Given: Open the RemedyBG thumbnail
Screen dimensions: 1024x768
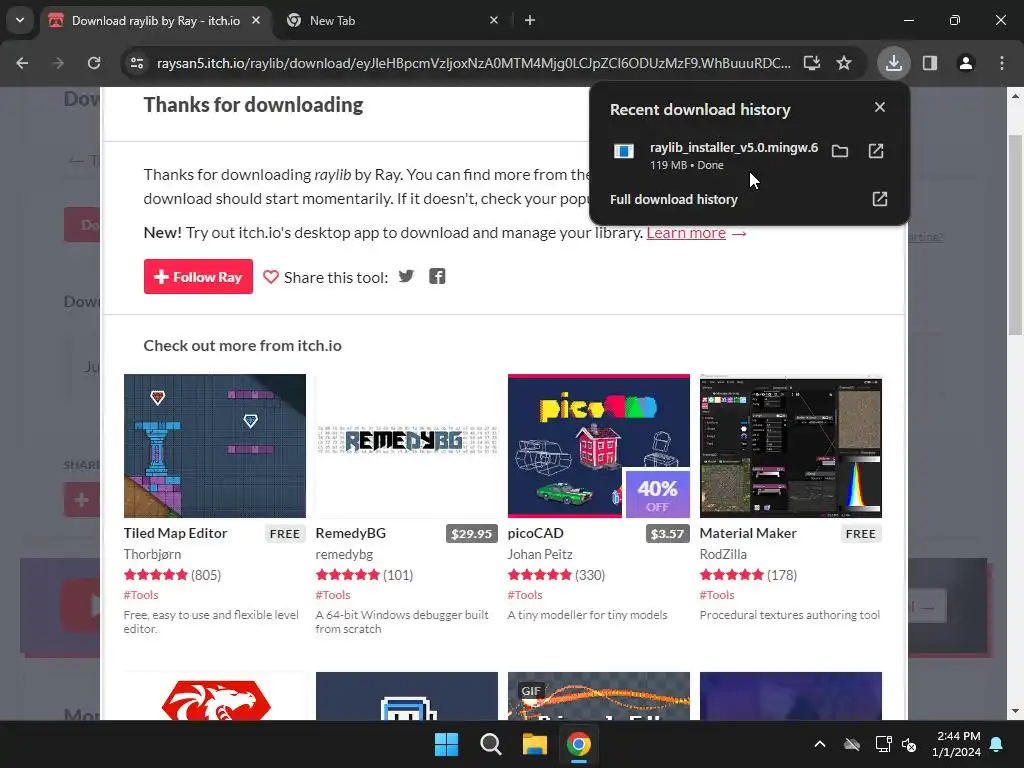Looking at the screenshot, I should coord(407,446).
